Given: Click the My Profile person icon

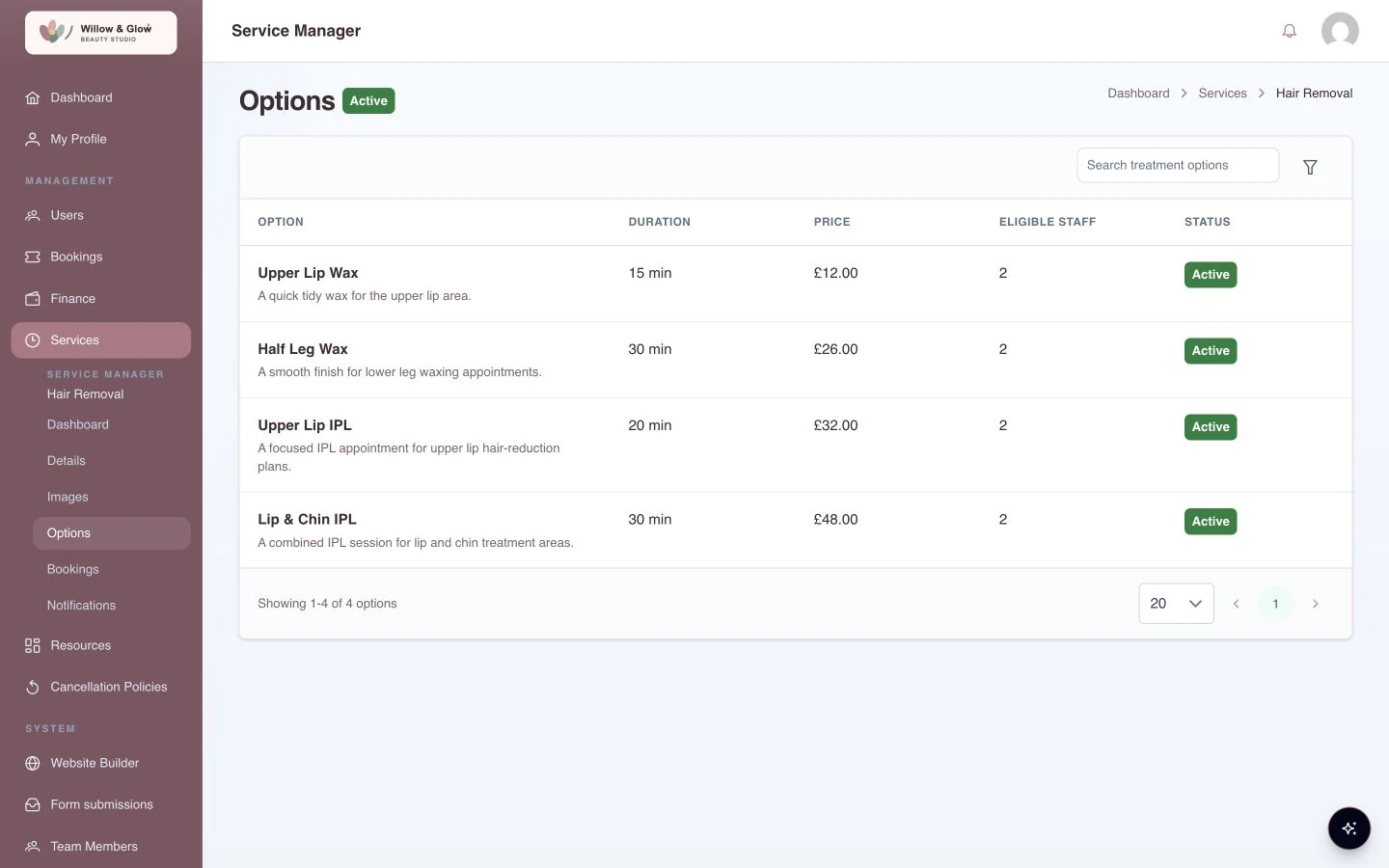Looking at the screenshot, I should point(33,139).
